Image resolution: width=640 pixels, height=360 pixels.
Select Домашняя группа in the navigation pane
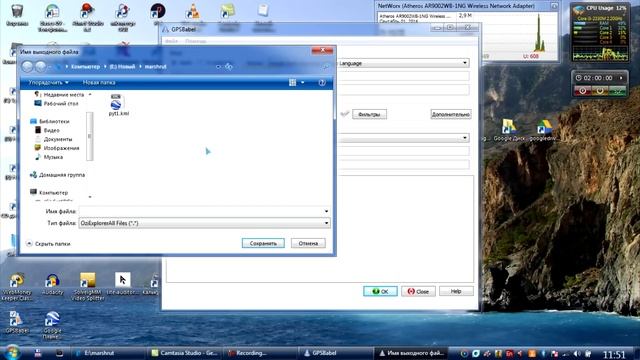[57, 175]
